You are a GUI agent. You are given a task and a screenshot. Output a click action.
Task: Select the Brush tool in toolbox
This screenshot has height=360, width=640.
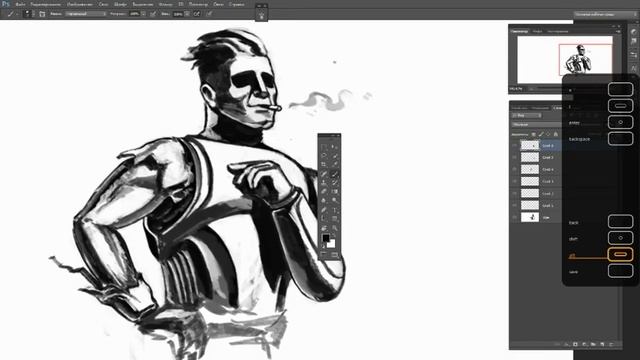click(x=335, y=173)
